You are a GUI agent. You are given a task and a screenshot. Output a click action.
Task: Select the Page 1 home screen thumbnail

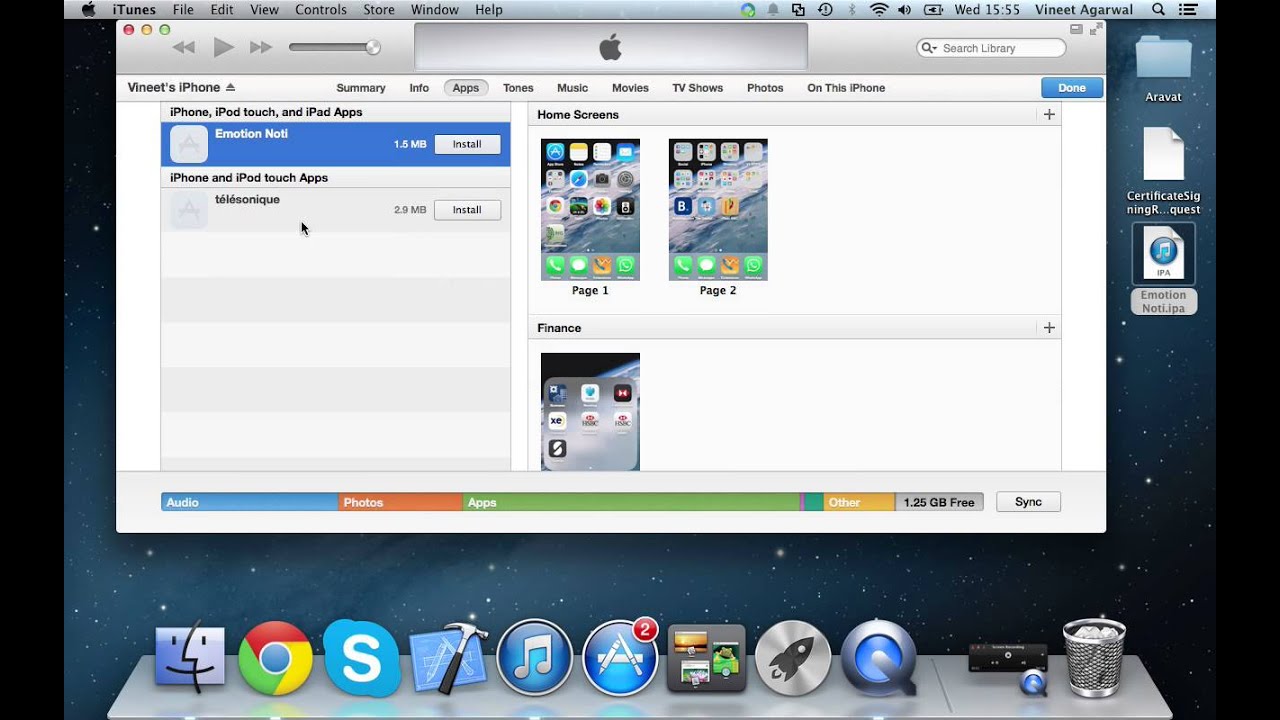[590, 210]
